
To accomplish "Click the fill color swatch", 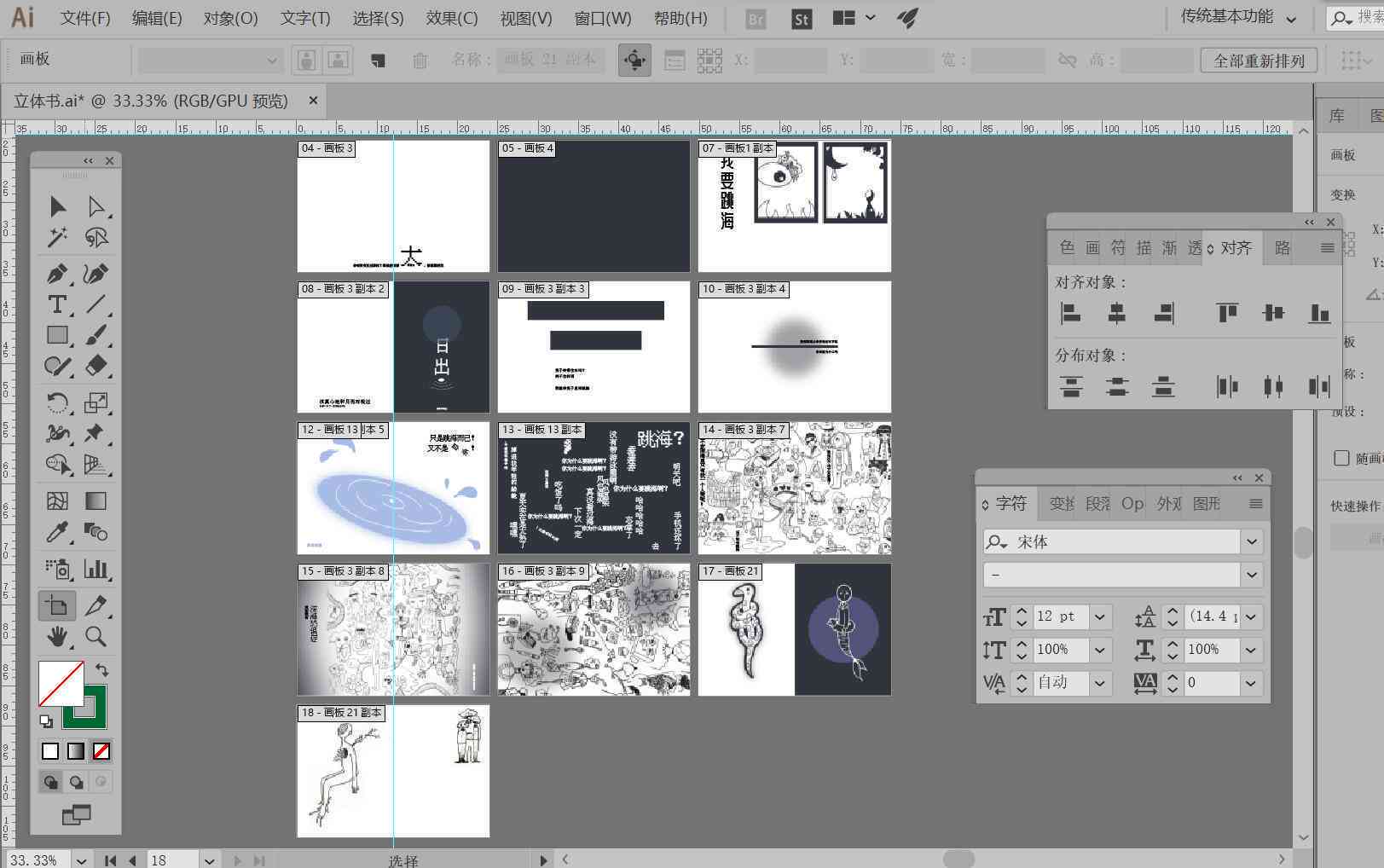I will [61, 684].
